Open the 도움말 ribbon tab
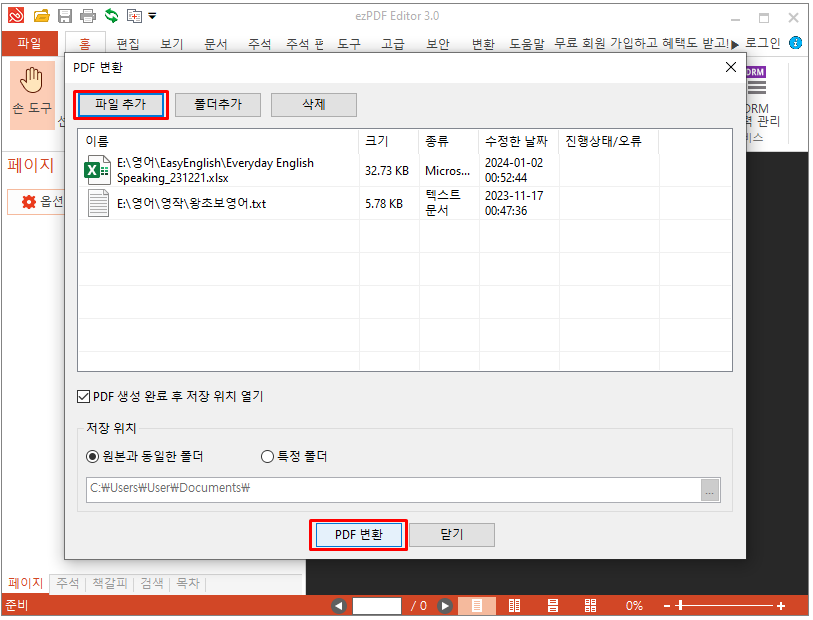Viewport: 813px width, 620px height. point(527,44)
